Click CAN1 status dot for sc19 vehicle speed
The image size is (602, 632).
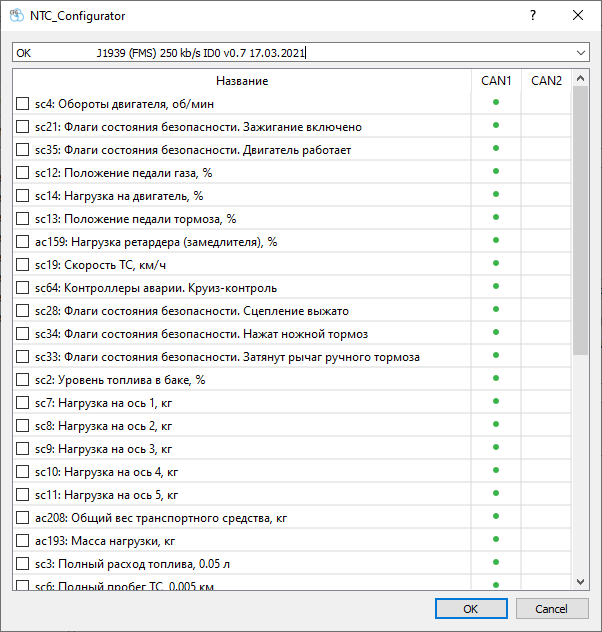tap(496, 263)
